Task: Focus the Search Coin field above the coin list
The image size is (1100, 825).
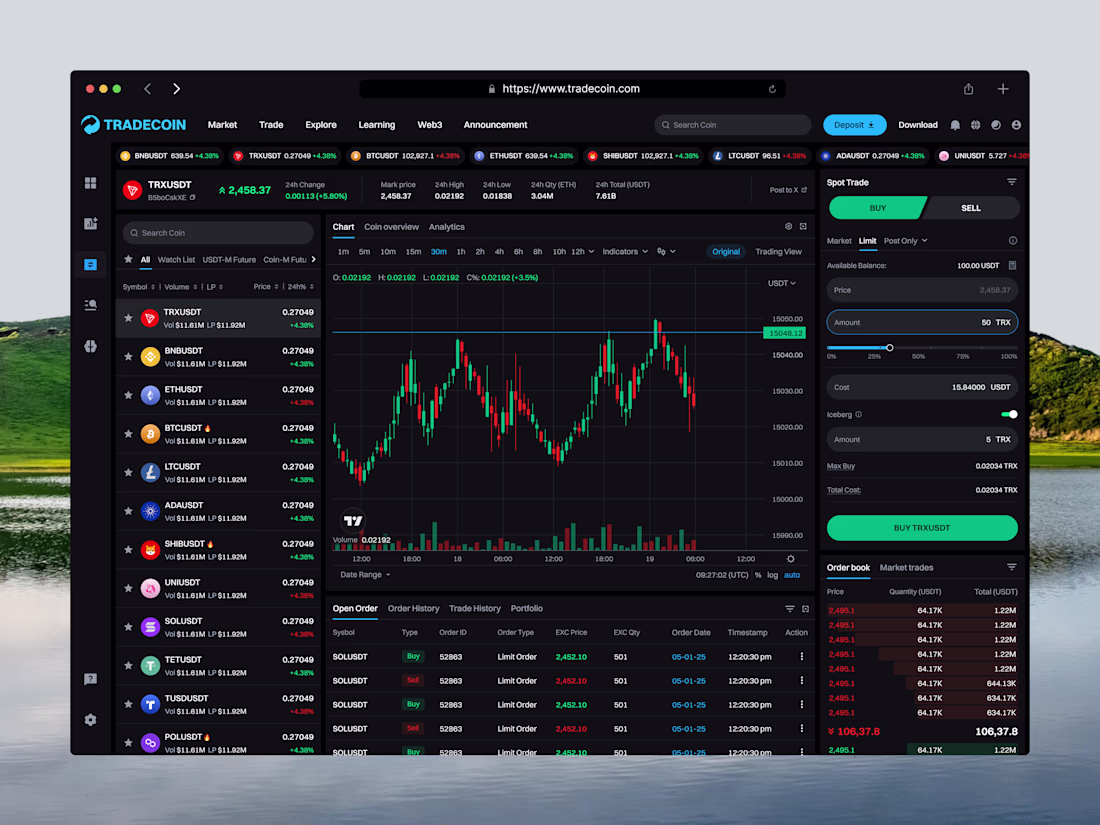Action: click(218, 233)
